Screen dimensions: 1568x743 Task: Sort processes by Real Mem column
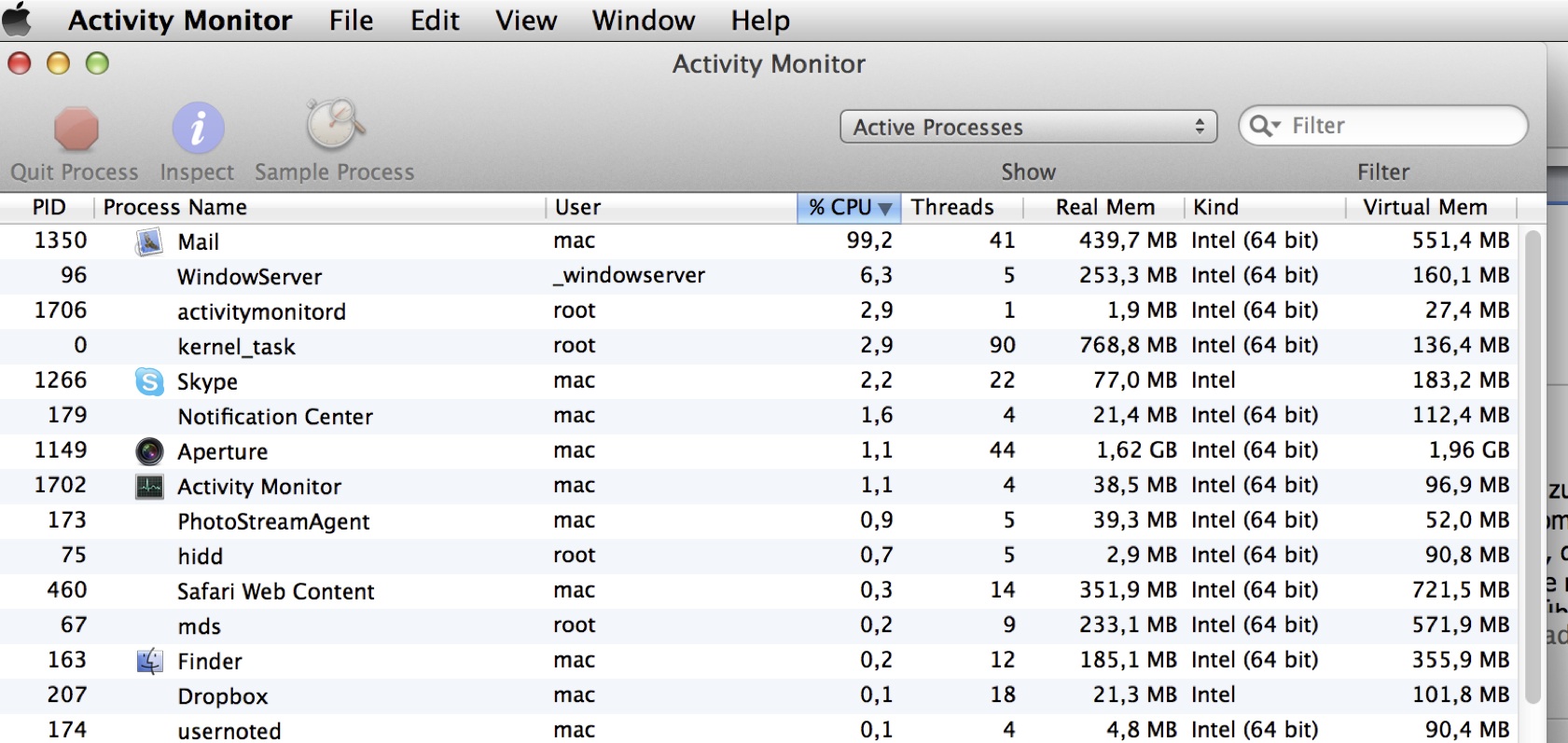click(1104, 207)
